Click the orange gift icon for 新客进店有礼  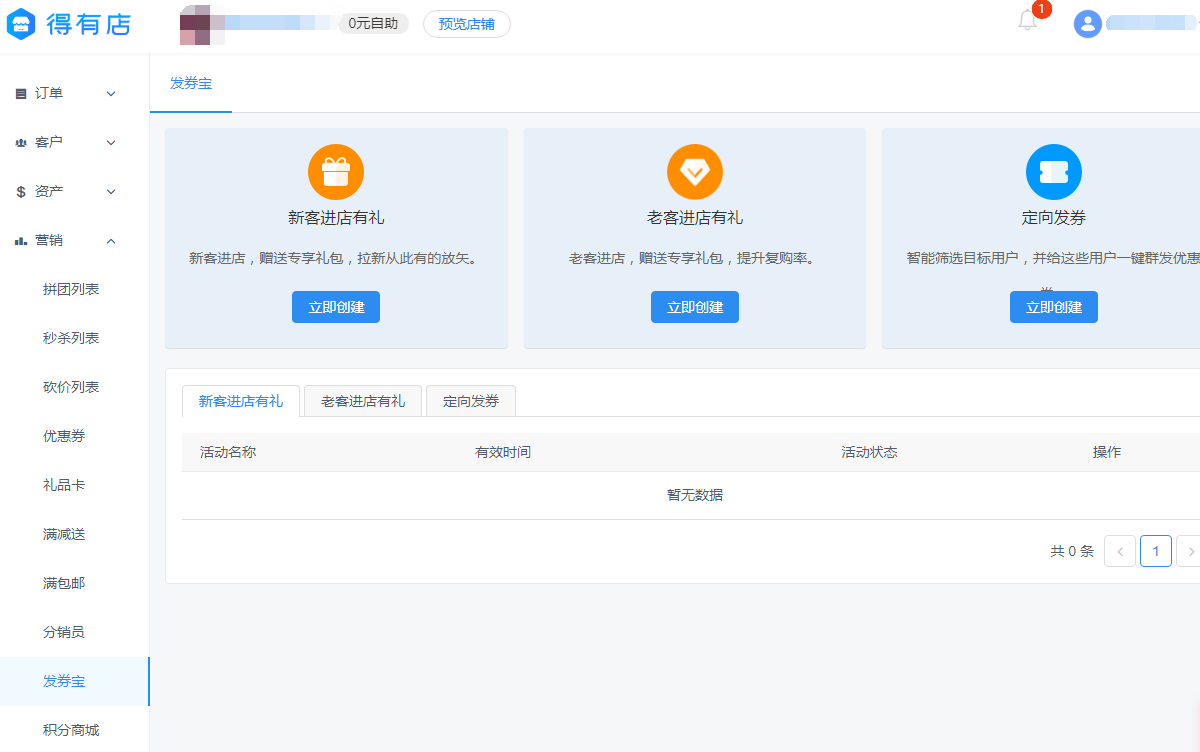336,172
